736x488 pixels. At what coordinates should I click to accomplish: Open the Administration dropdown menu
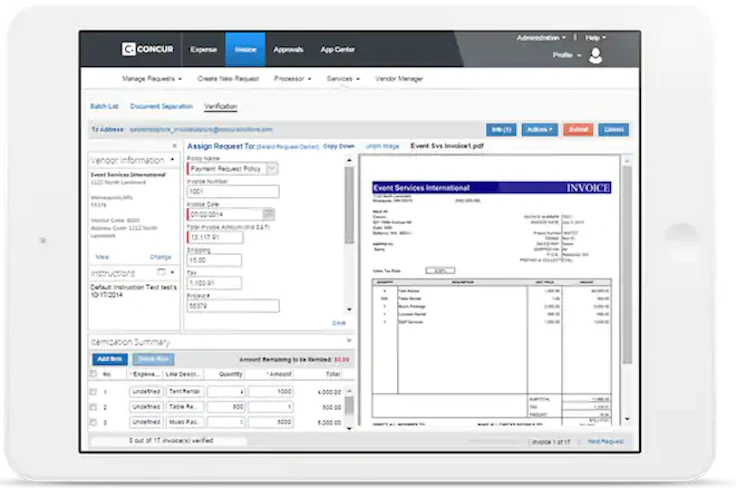pos(541,38)
